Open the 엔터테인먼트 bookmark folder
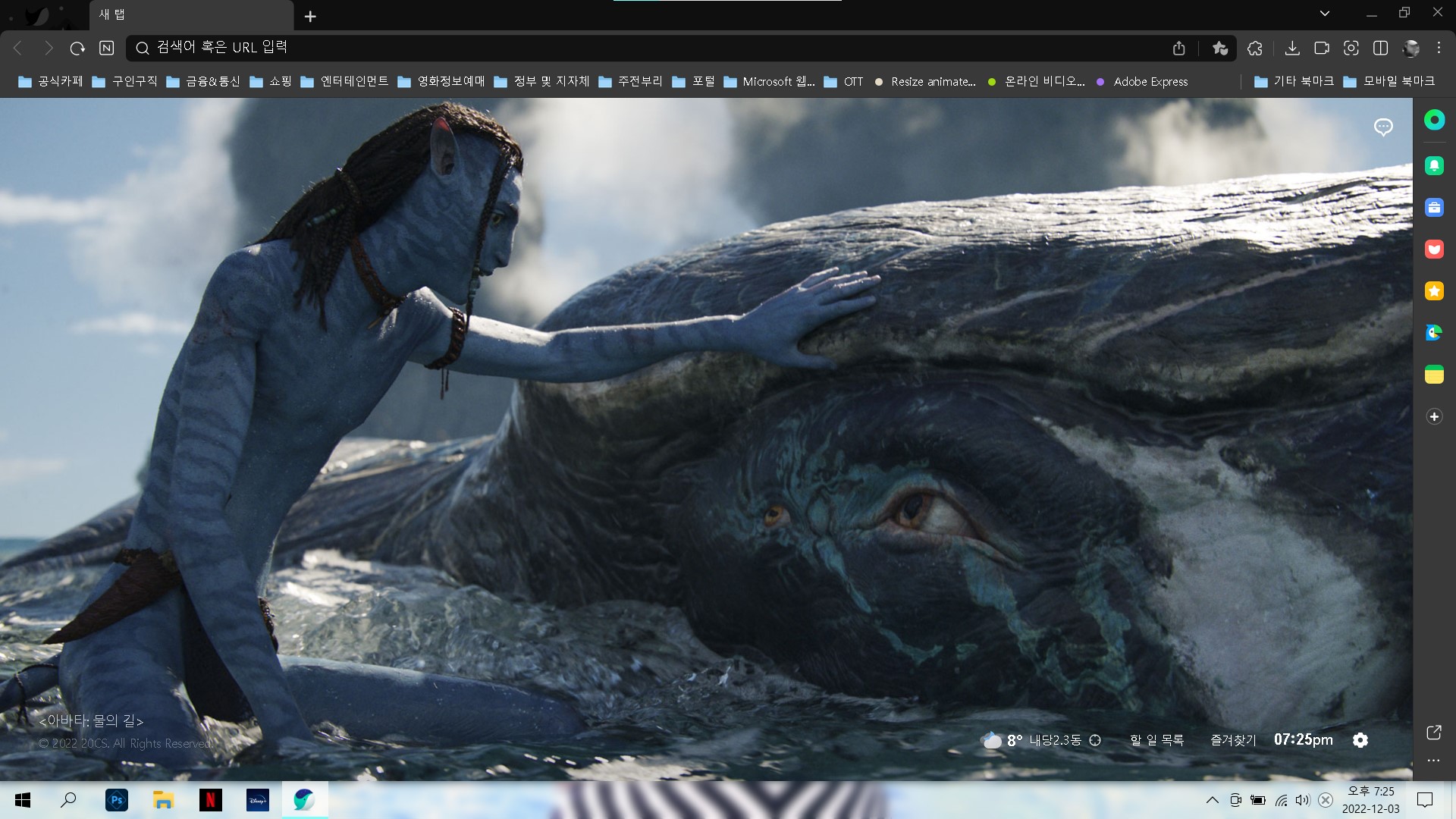Image resolution: width=1456 pixels, height=819 pixels. coord(345,81)
